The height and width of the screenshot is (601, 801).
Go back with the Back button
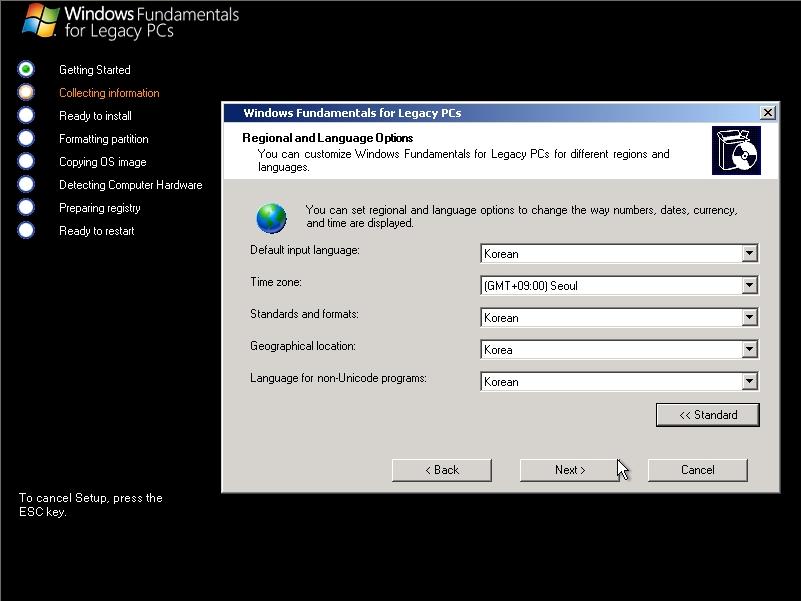click(442, 470)
